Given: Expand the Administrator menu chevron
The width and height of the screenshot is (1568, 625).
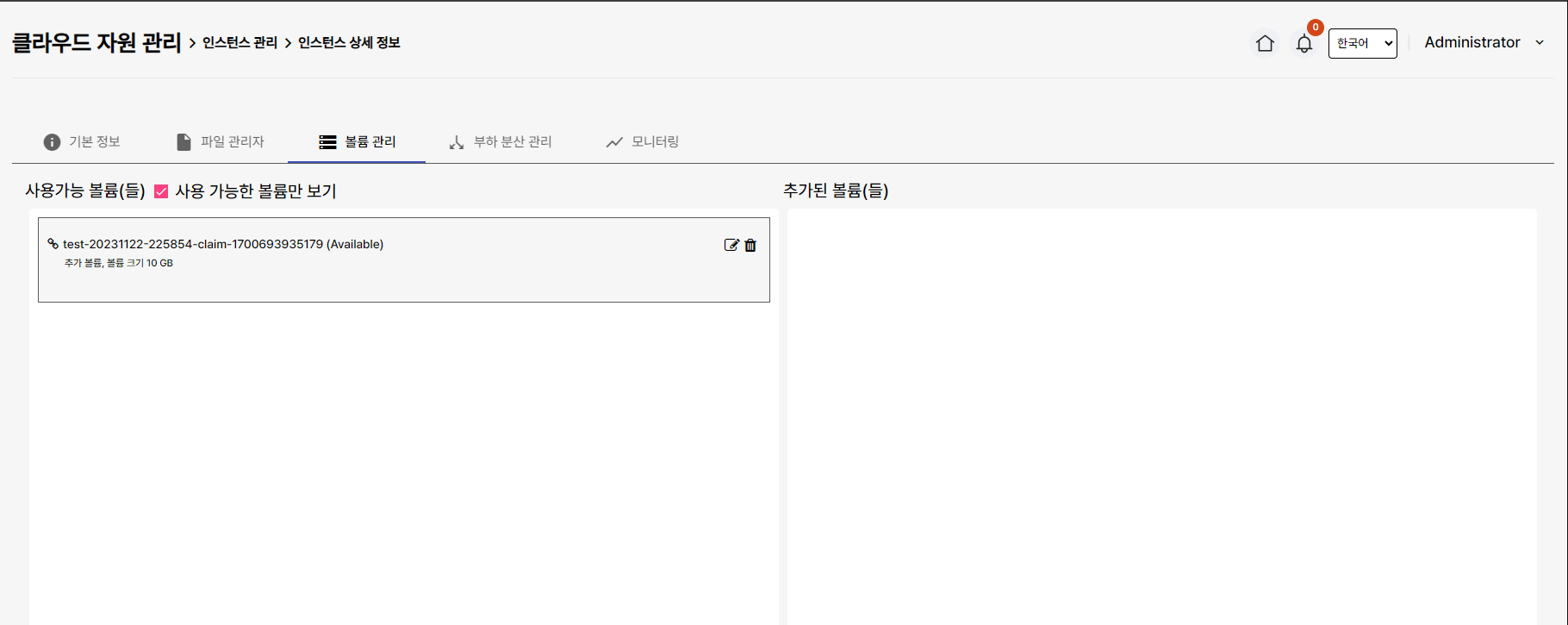Looking at the screenshot, I should [x=1540, y=43].
